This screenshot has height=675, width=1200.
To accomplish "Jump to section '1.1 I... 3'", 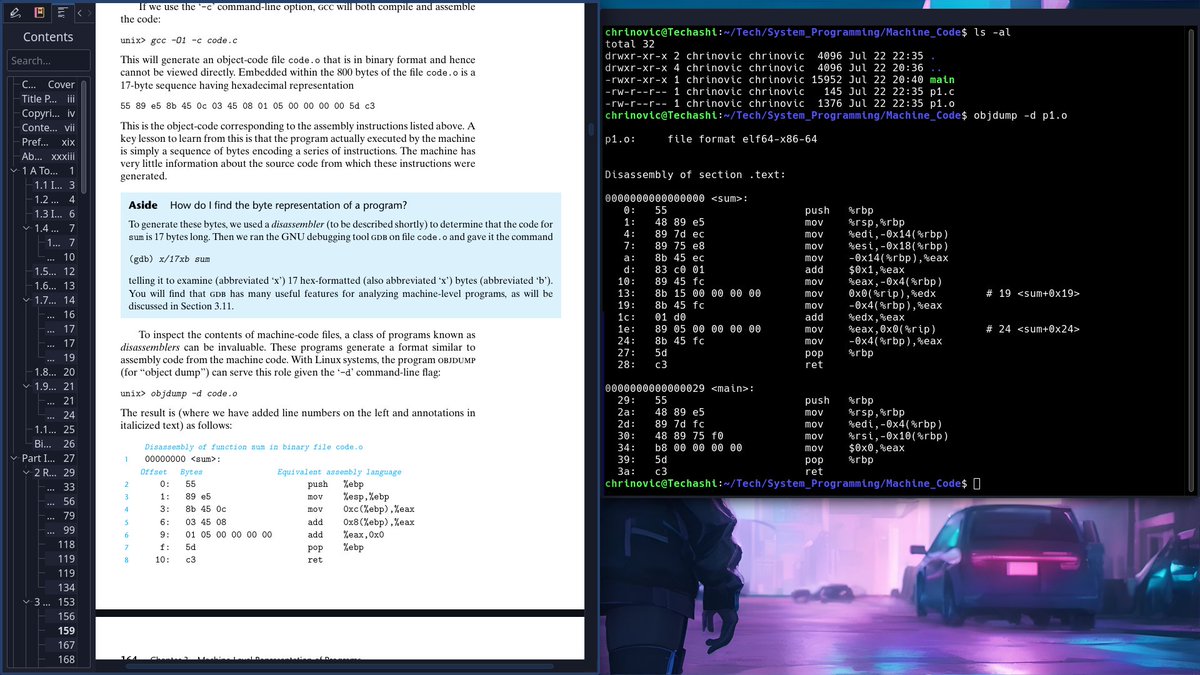I will coord(55,186).
